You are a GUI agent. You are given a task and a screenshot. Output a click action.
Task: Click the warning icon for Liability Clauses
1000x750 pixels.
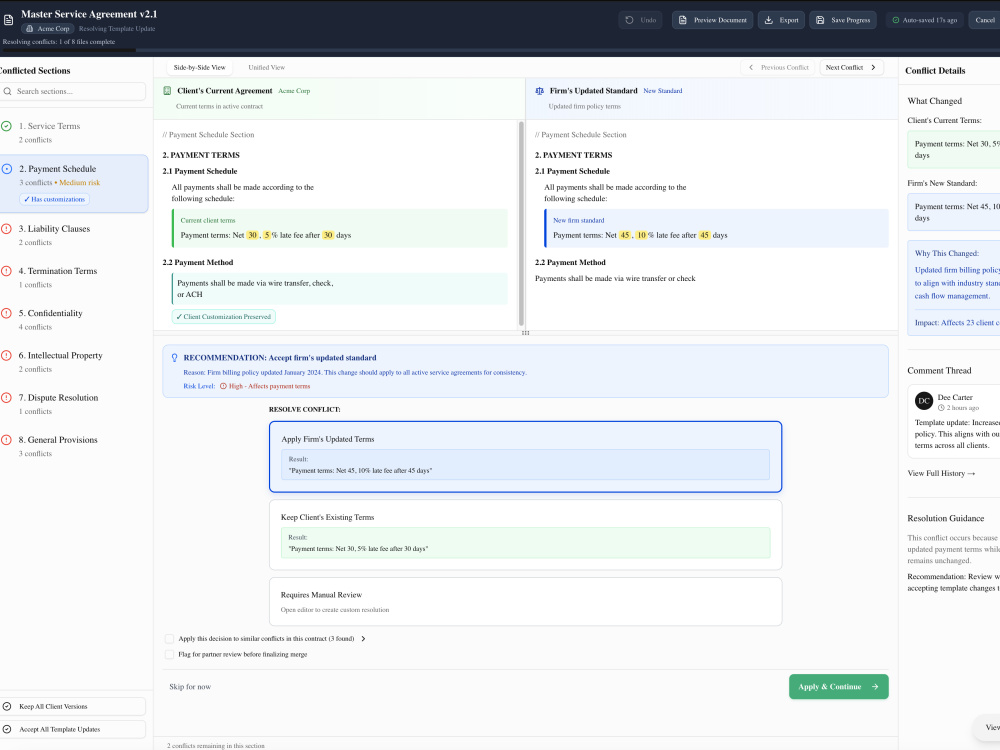click(x=6, y=228)
